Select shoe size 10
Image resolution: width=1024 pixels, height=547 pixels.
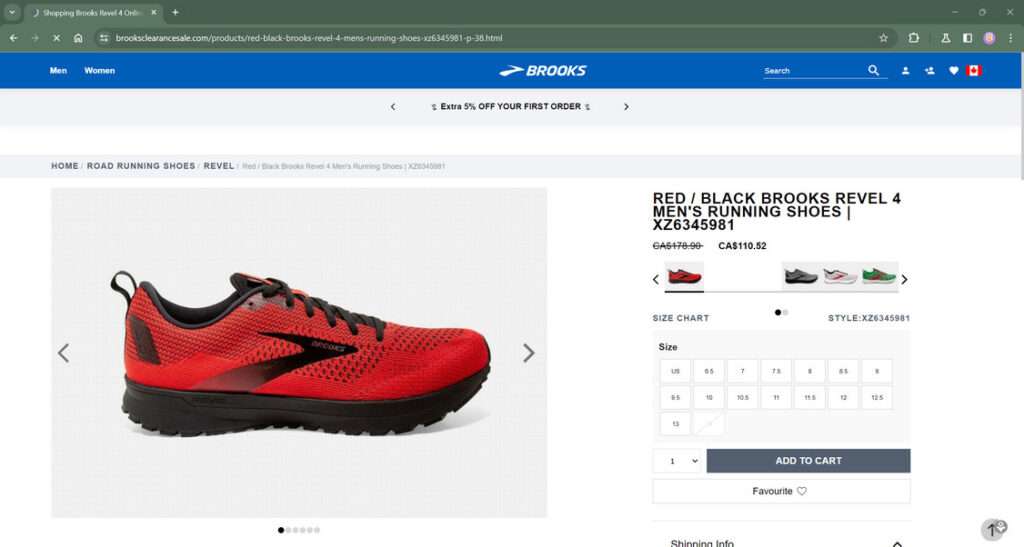coord(709,397)
